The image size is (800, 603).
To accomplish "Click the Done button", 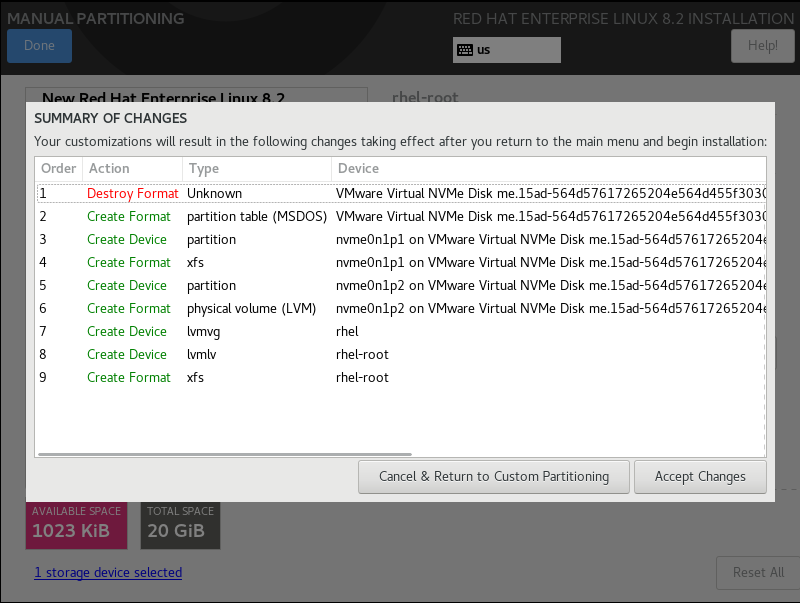I will 39,46.
